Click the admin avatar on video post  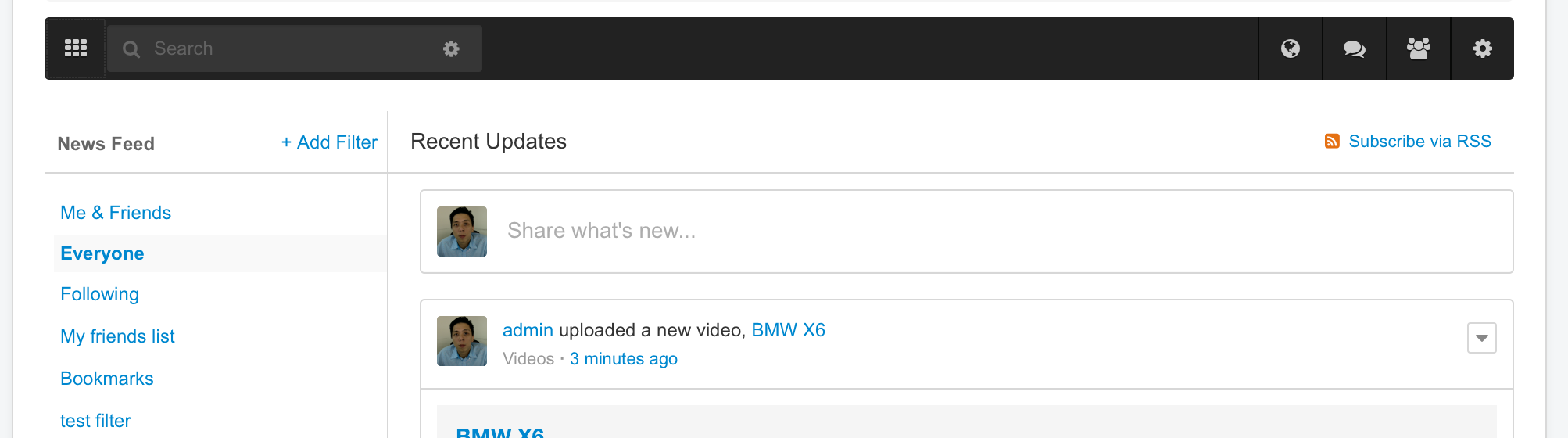tap(462, 341)
